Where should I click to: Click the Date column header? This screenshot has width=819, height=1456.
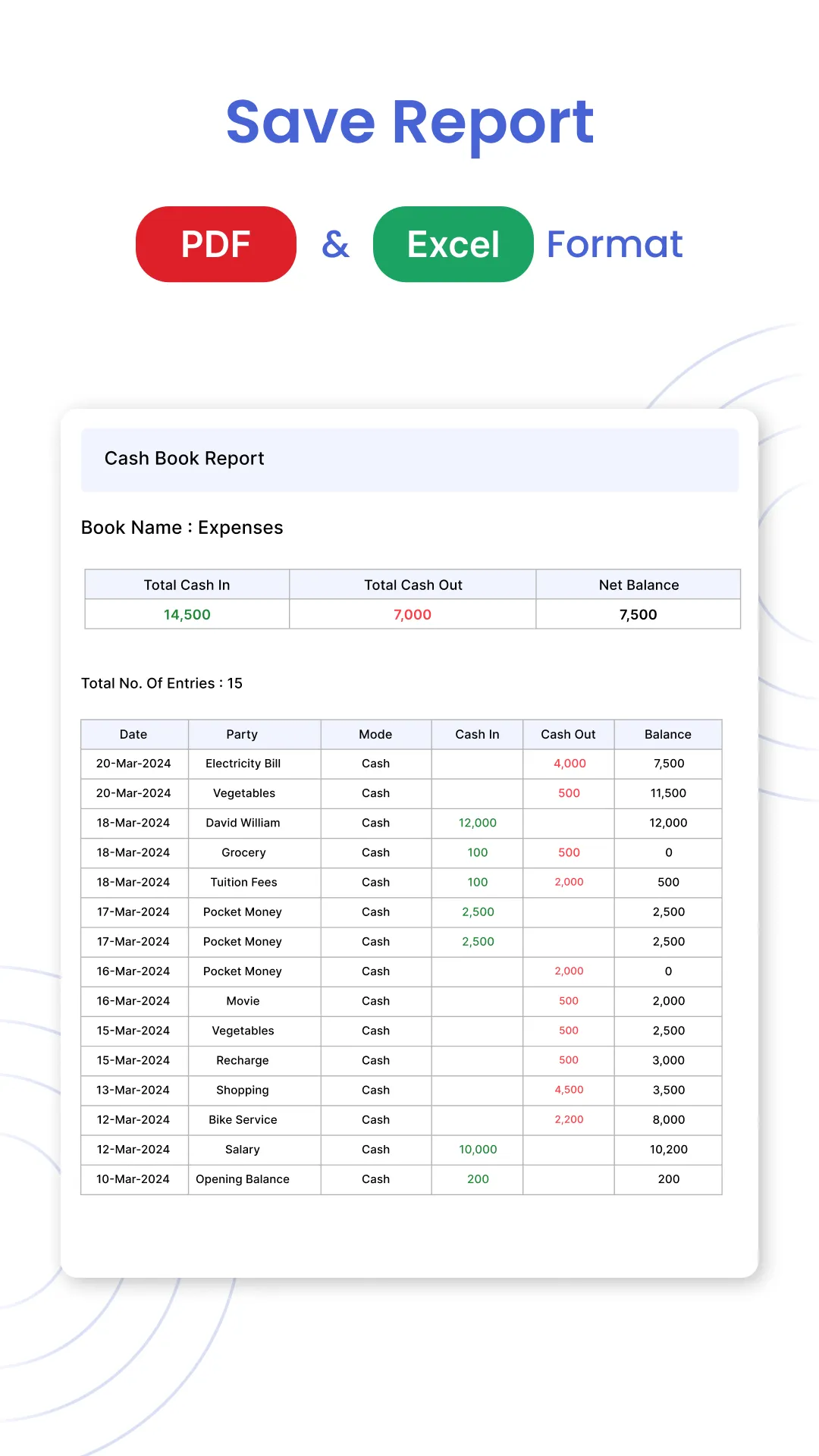(134, 734)
